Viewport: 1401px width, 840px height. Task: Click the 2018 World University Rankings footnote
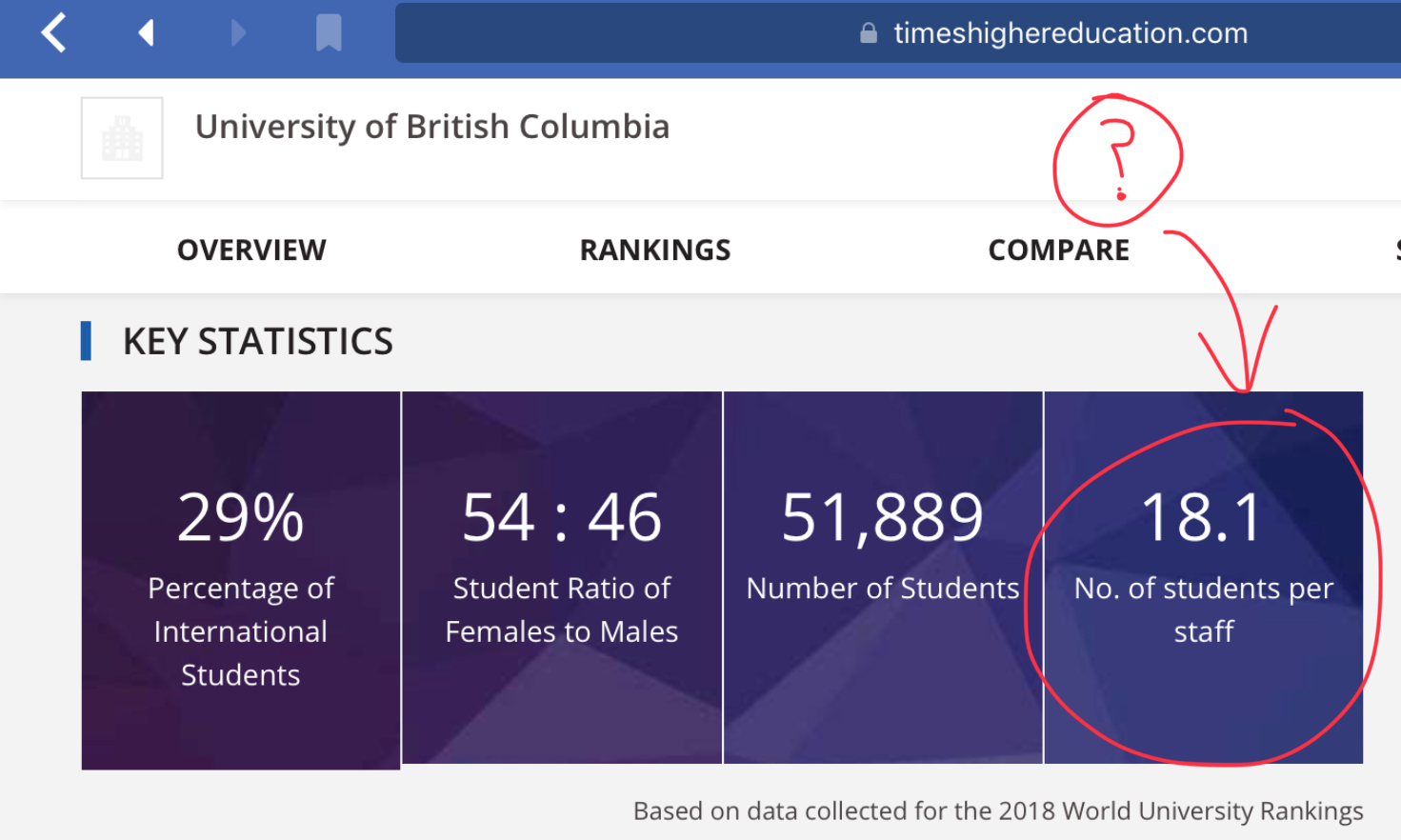[997, 810]
